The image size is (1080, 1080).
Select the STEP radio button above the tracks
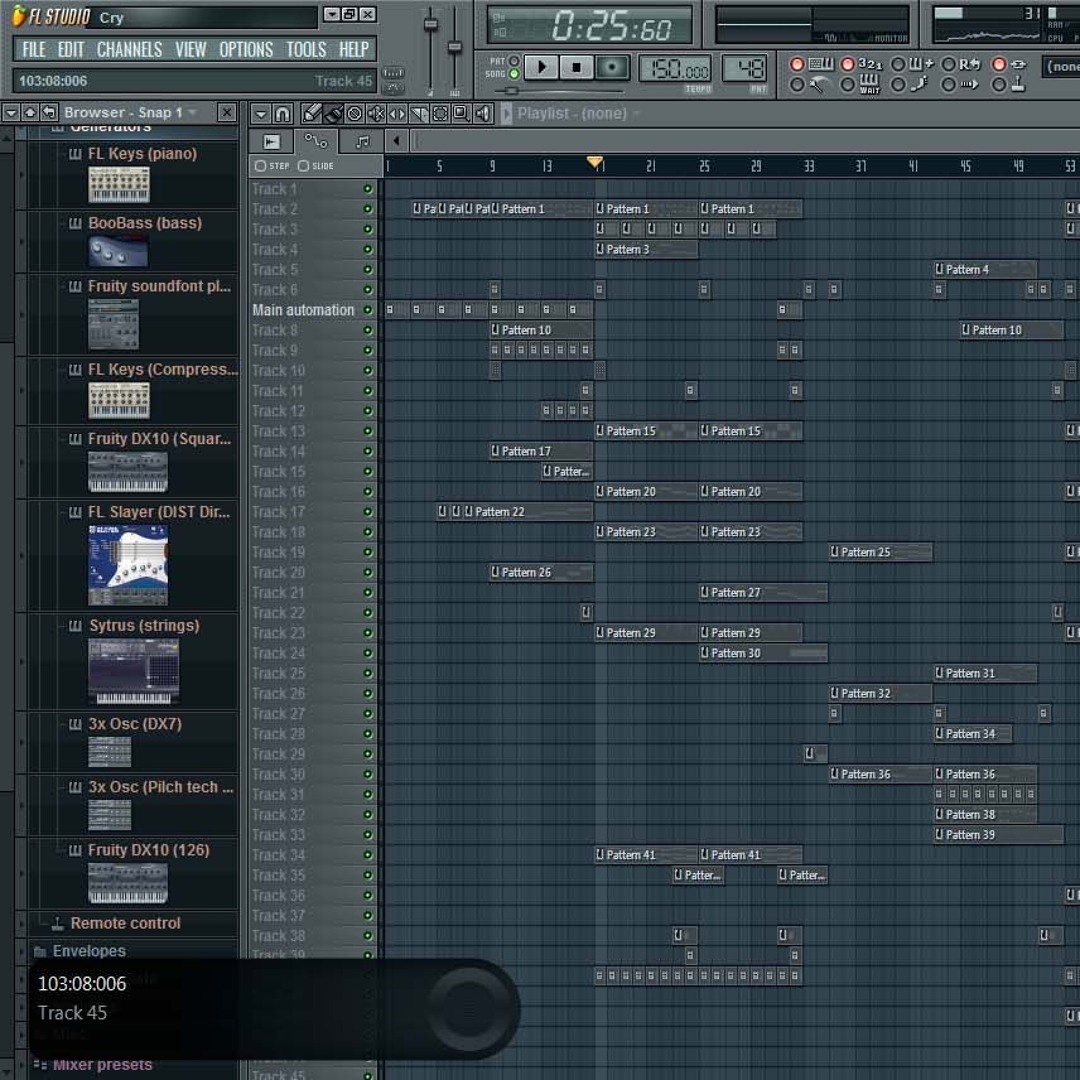[x=259, y=166]
